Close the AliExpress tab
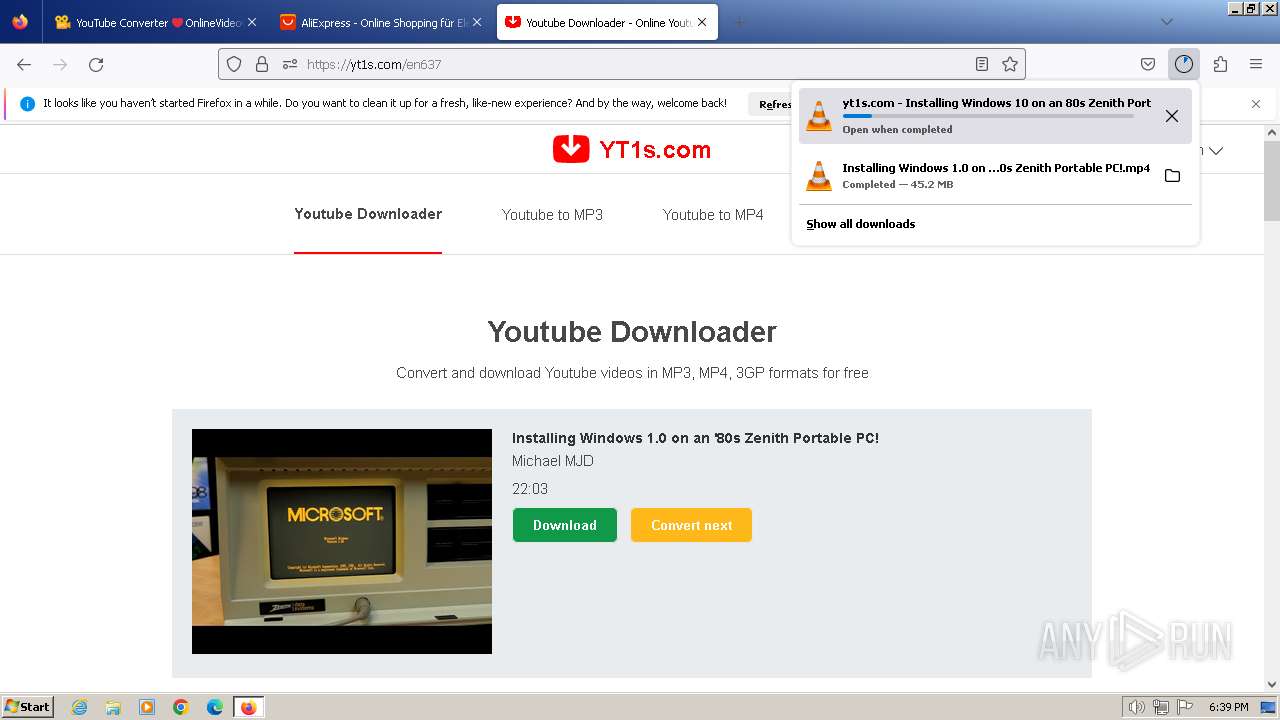Image resolution: width=1280 pixels, height=720 pixels. click(477, 22)
